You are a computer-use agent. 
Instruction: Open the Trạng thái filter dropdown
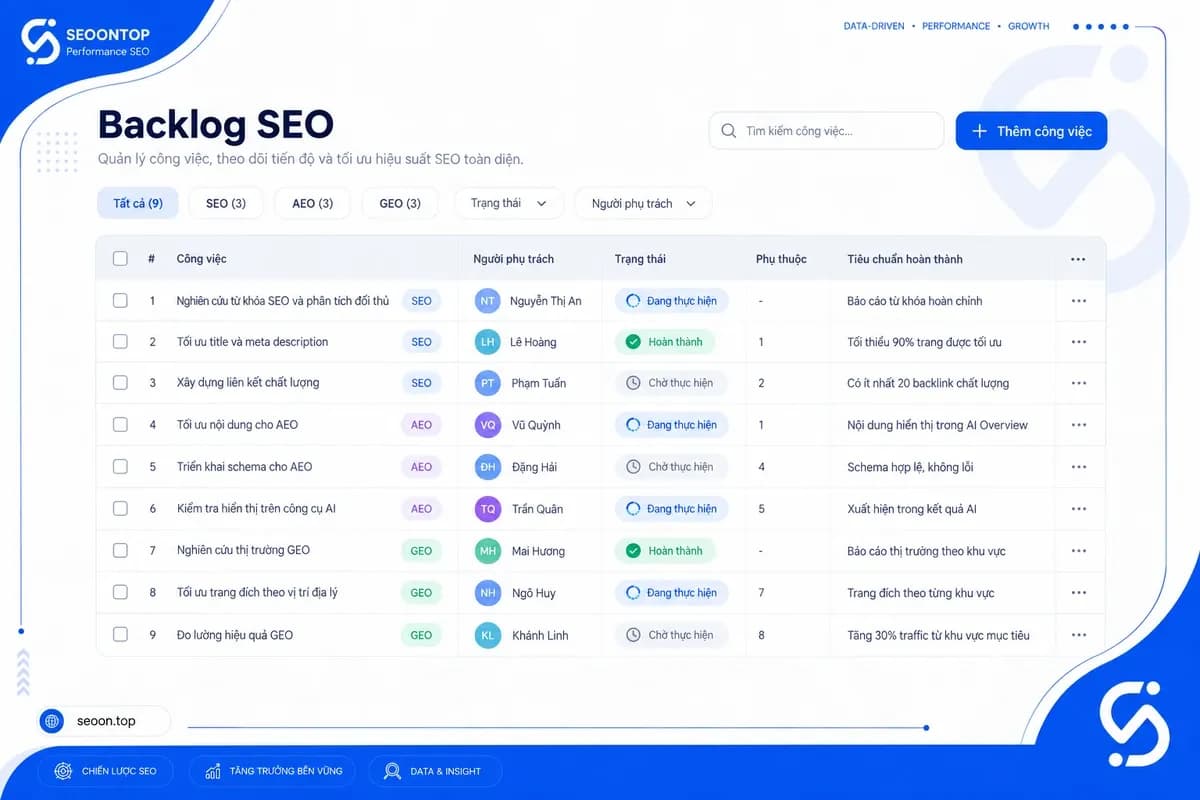pyautogui.click(x=509, y=203)
